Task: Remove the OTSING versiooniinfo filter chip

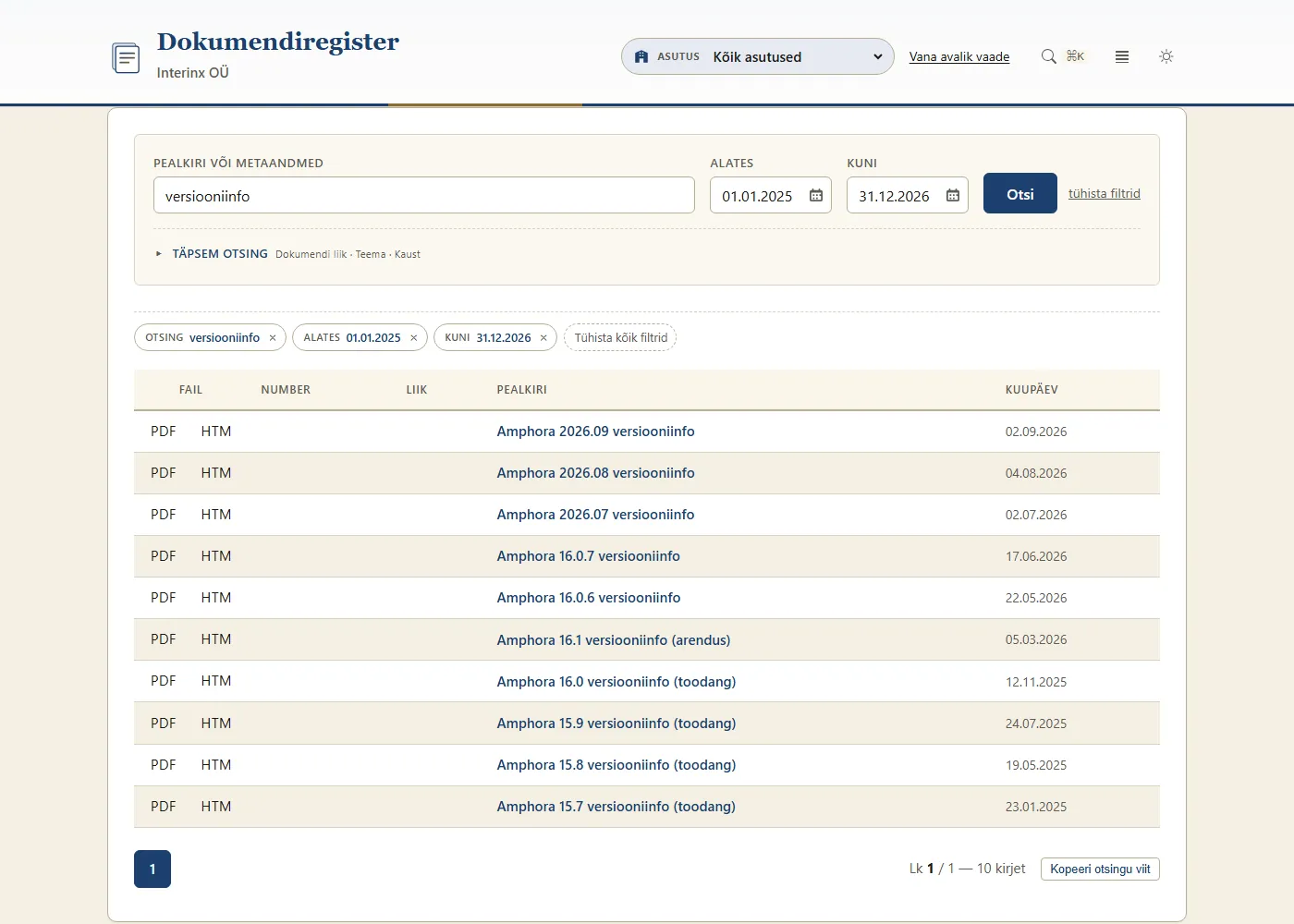Action: pos(273,338)
